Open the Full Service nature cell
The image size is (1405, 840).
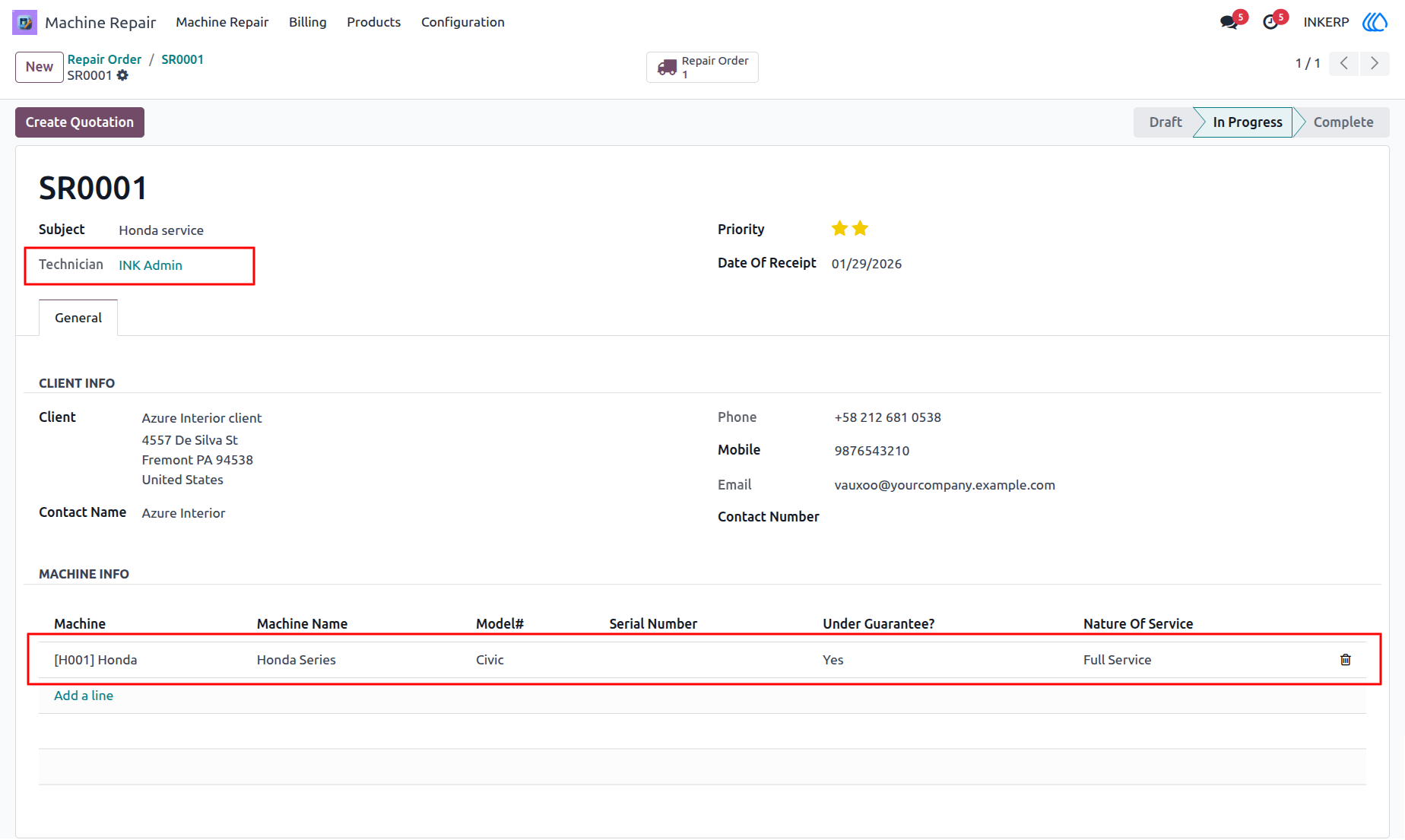[x=1117, y=660]
